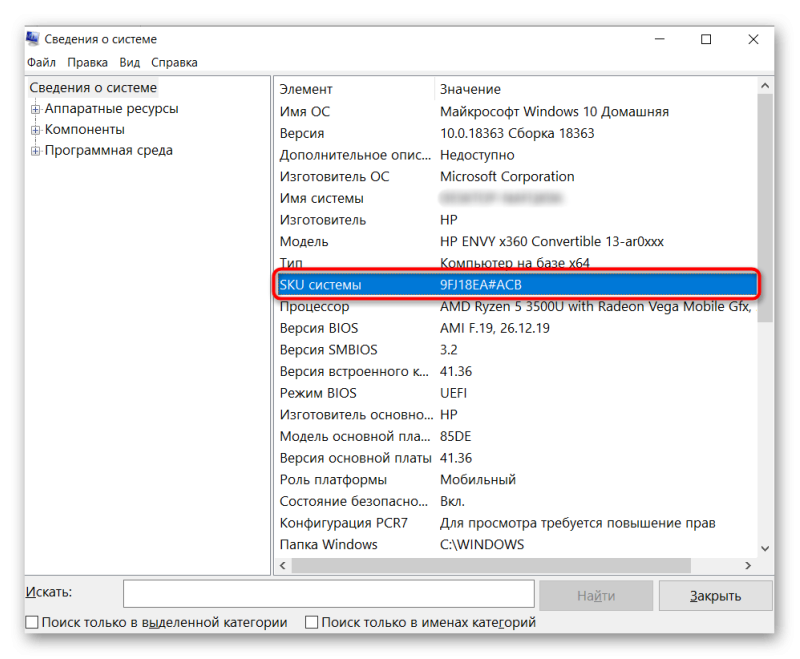Click the vertical scrollbar down arrow

[x=765, y=549]
